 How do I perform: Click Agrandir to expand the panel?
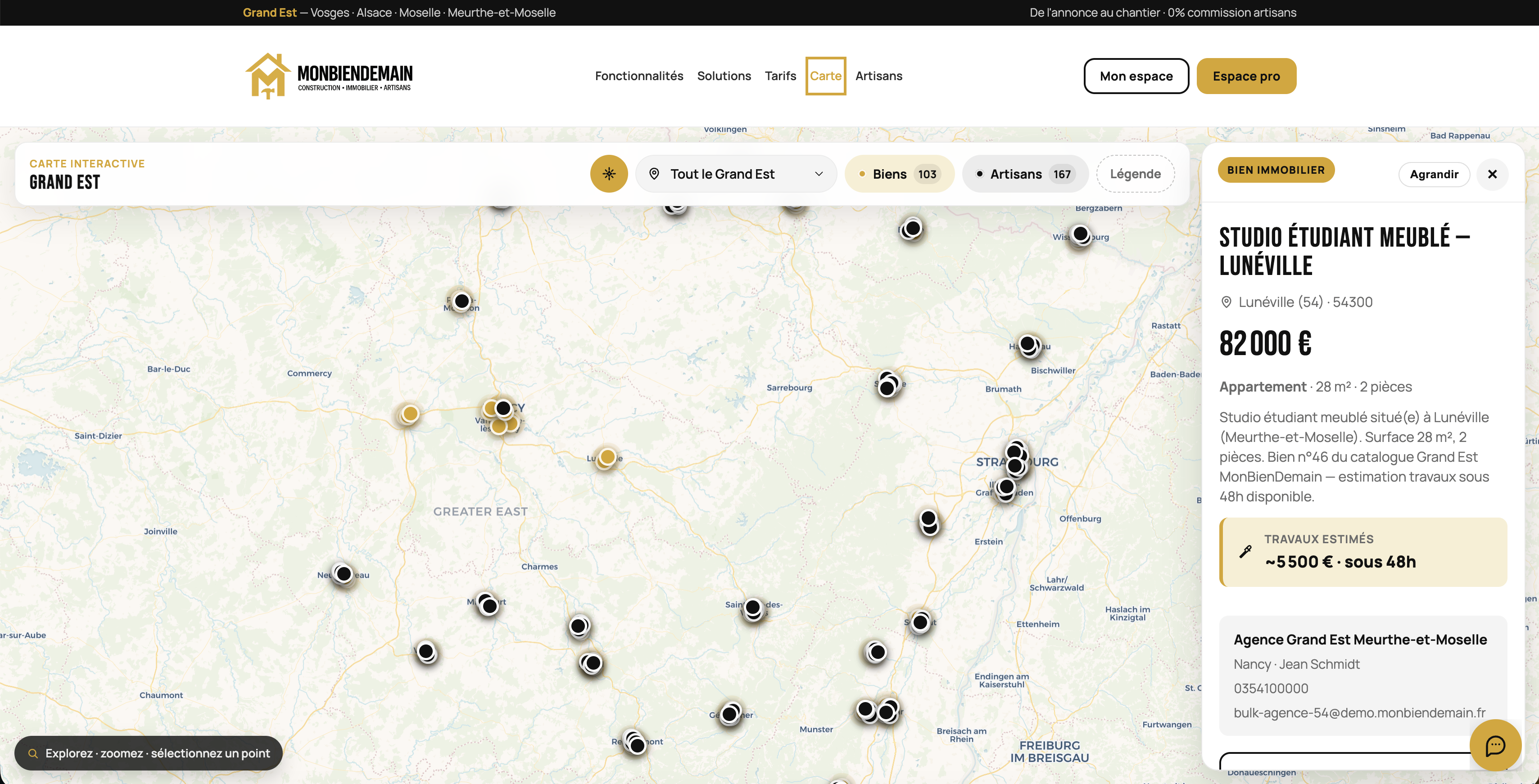(x=1434, y=174)
